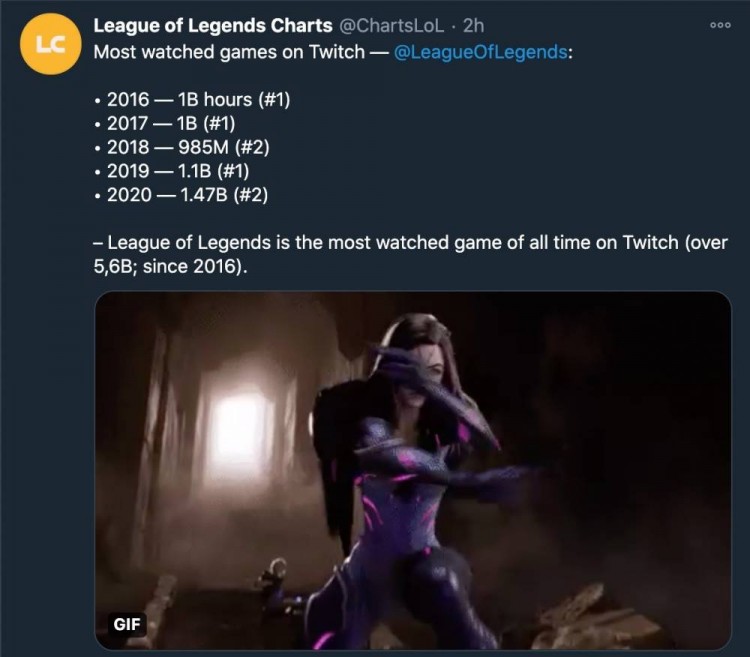750x657 pixels.
Task: Play the GIF of the purple-armored character
Action: coord(412,470)
